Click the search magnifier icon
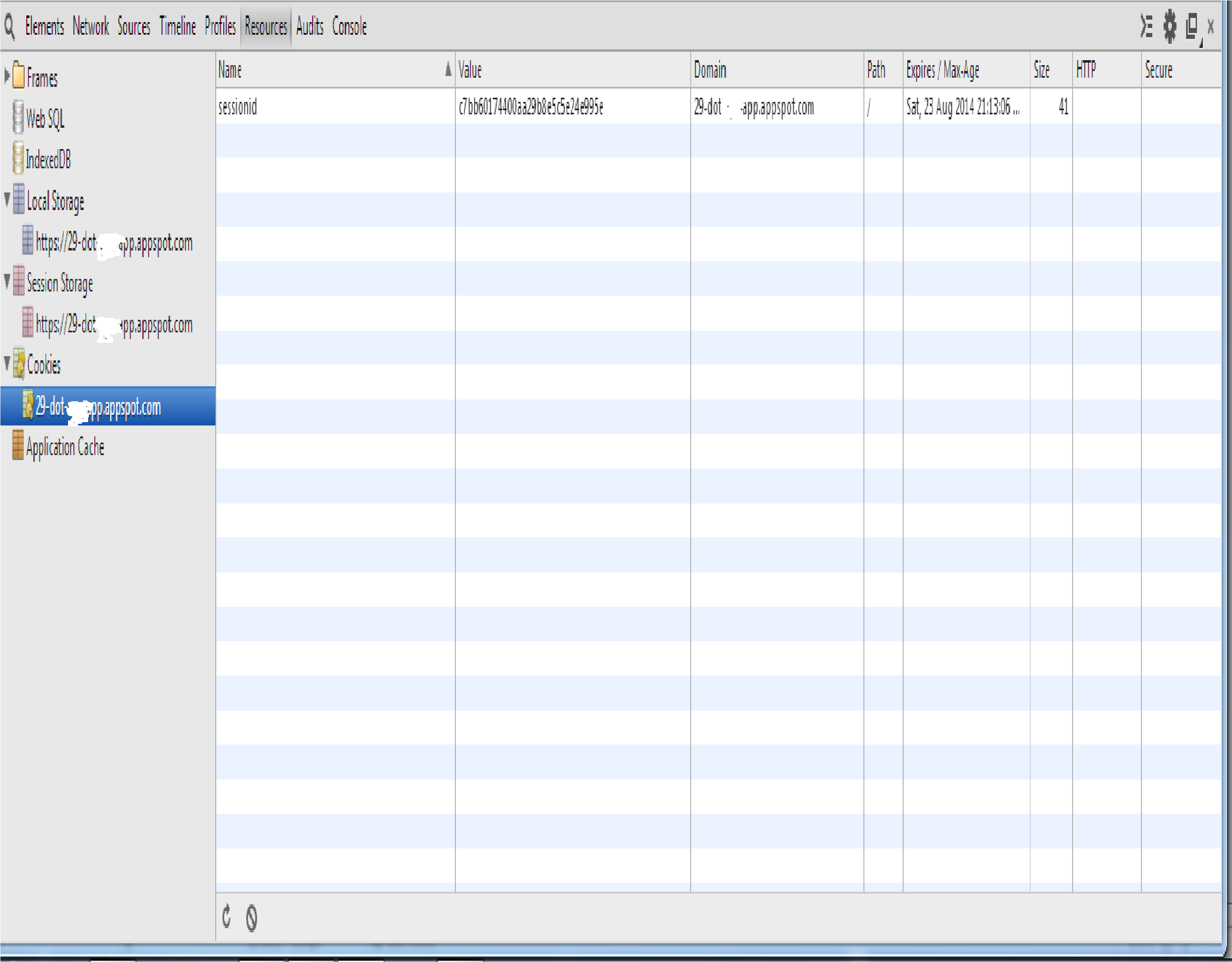The image size is (1232, 962). coord(10,27)
